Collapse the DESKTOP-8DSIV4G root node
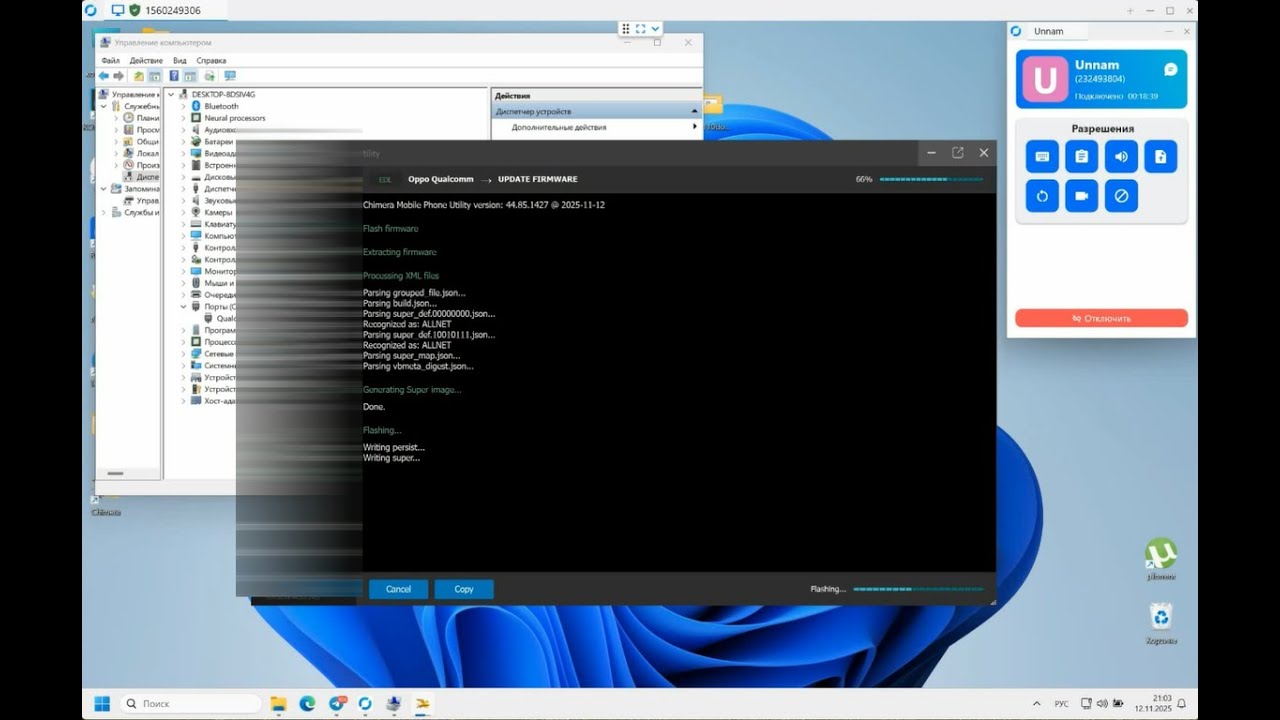 point(170,94)
